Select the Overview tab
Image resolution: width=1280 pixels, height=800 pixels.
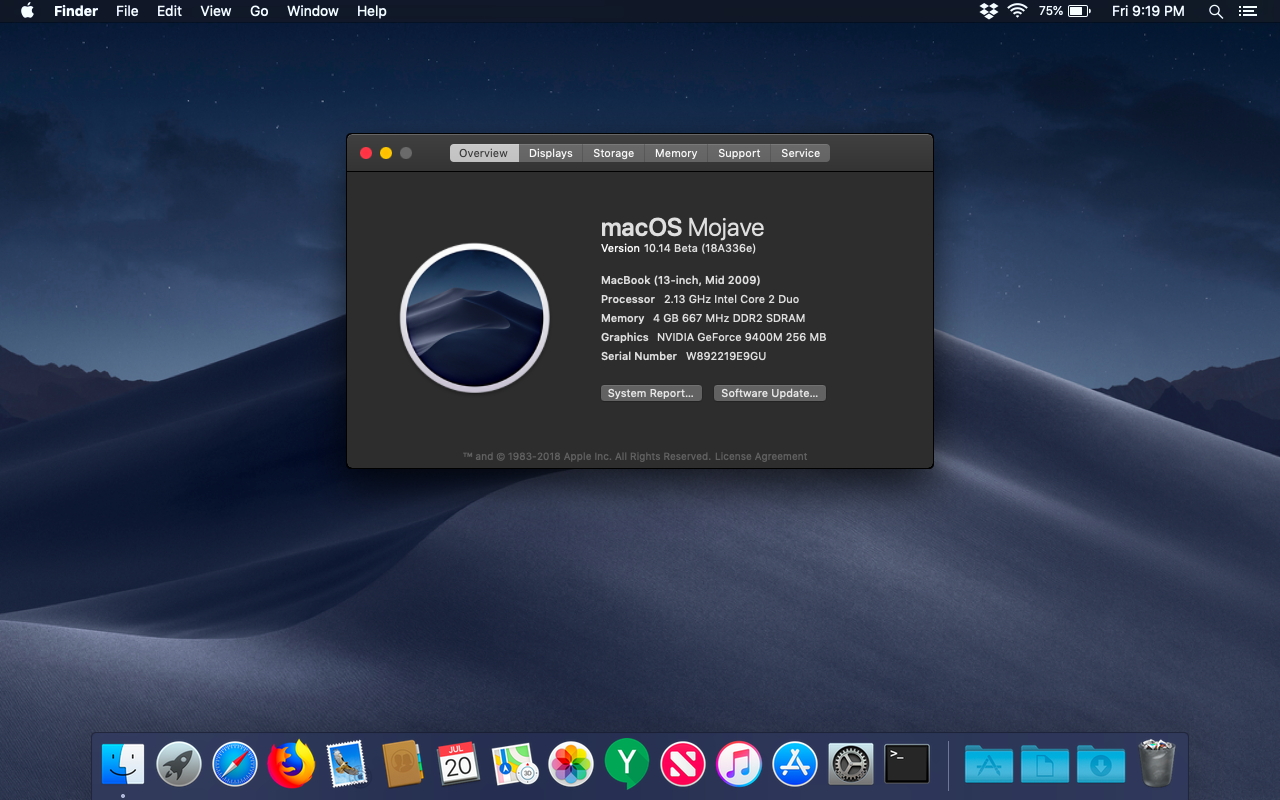click(484, 153)
